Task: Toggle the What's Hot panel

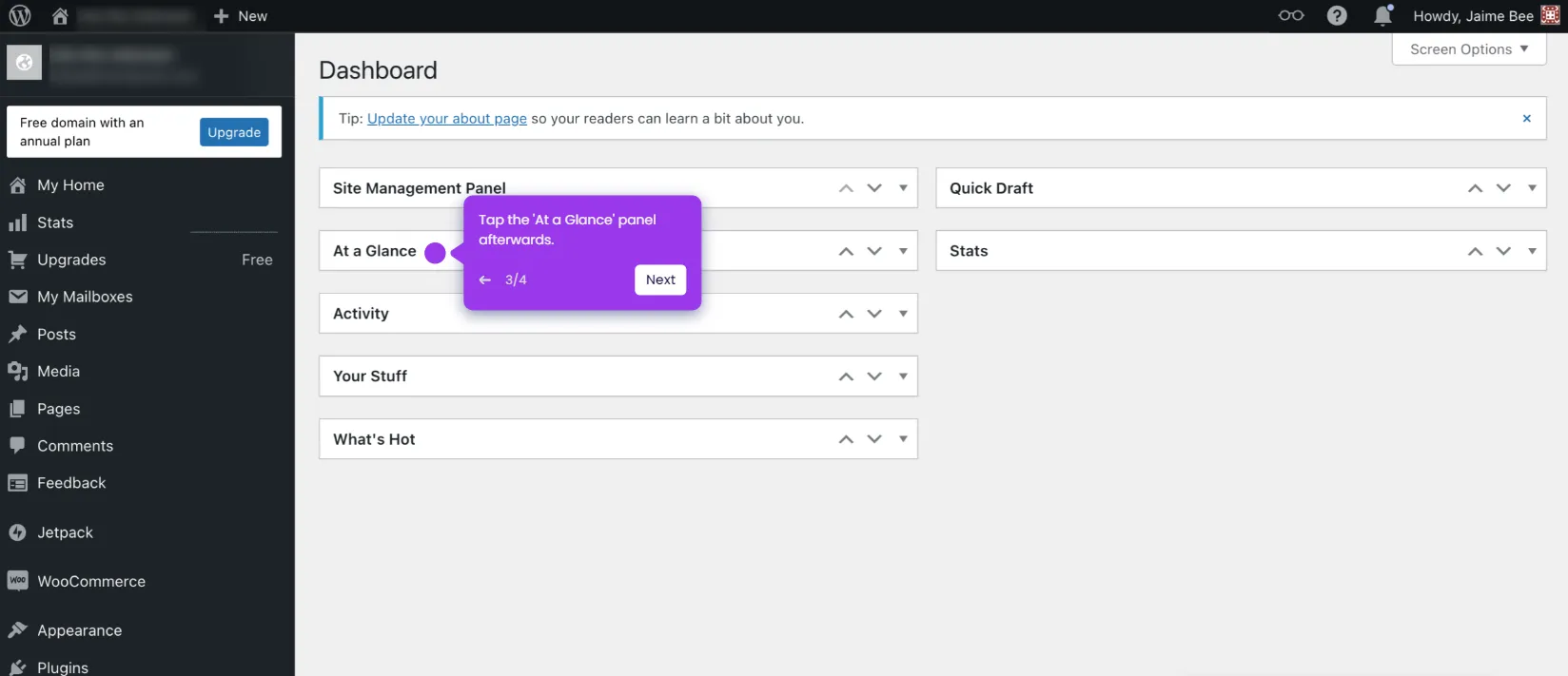Action: 903,439
